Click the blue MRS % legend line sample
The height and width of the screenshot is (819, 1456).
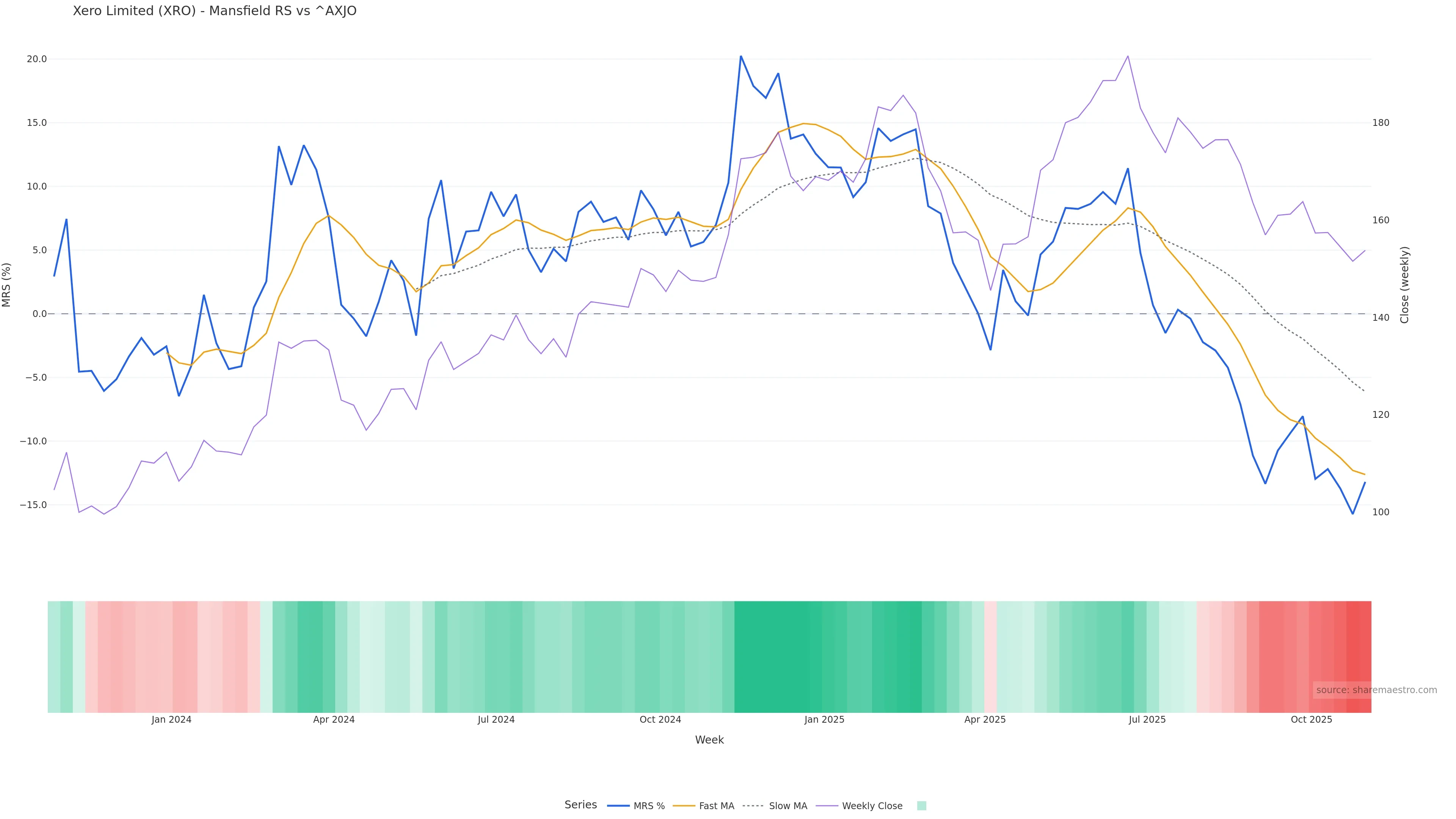(x=618, y=806)
